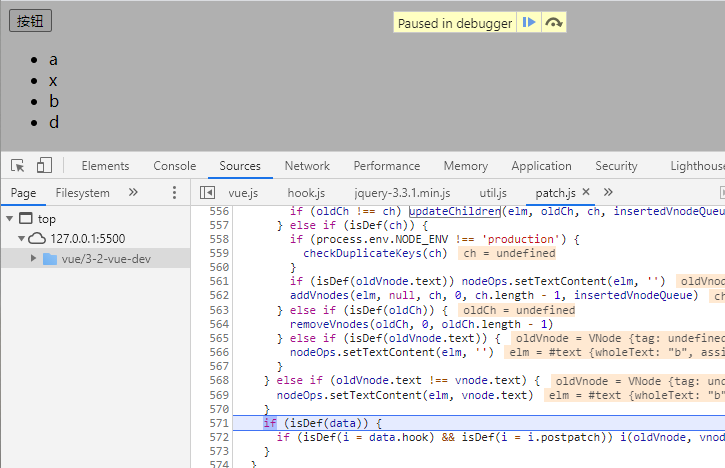The height and width of the screenshot is (468, 725).
Task: Resume script execution from paused overlay
Action: [529, 22]
